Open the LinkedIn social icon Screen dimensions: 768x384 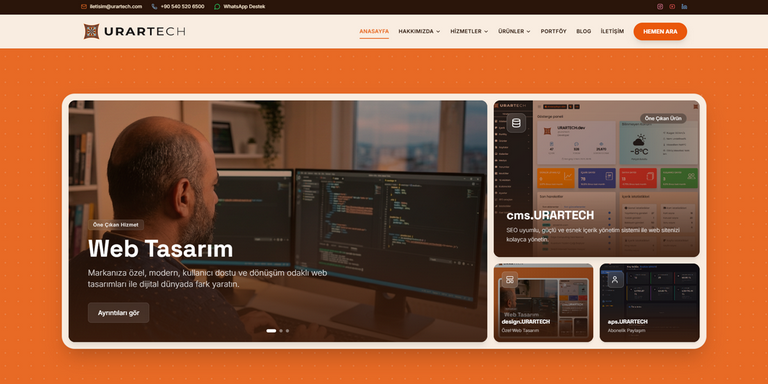[684, 6]
